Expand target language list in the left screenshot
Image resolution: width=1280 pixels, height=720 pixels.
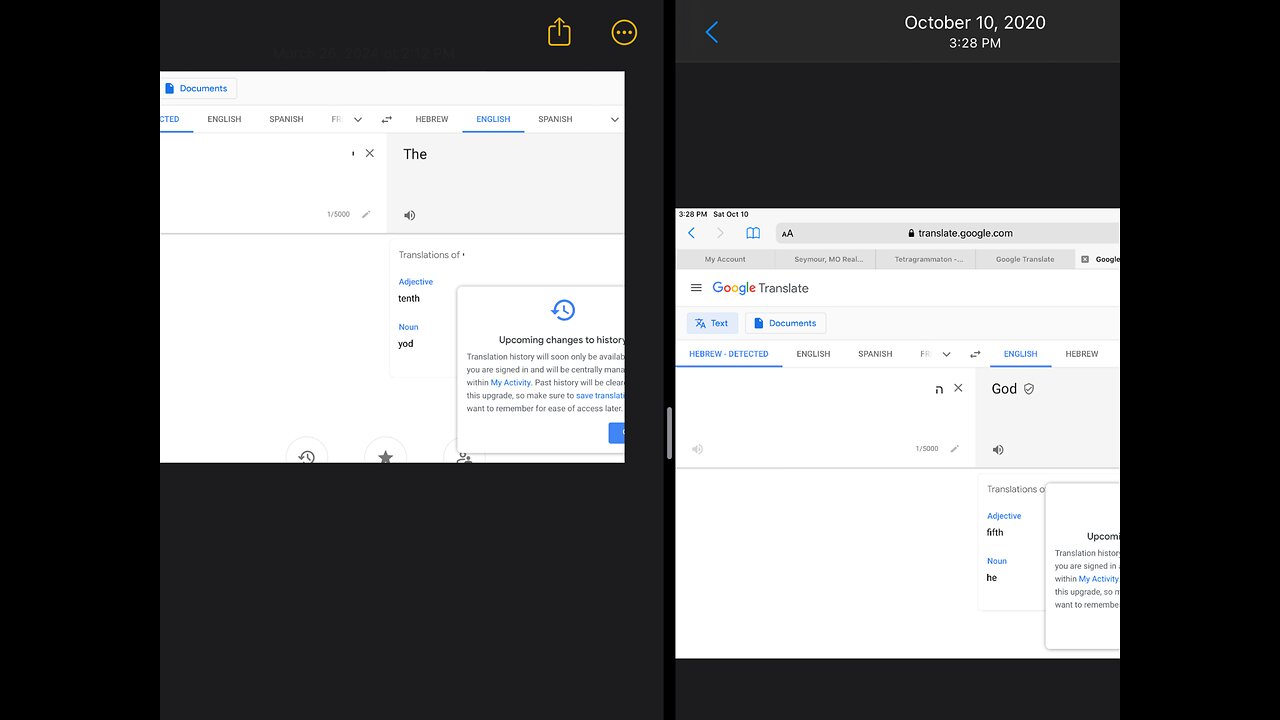coord(615,119)
